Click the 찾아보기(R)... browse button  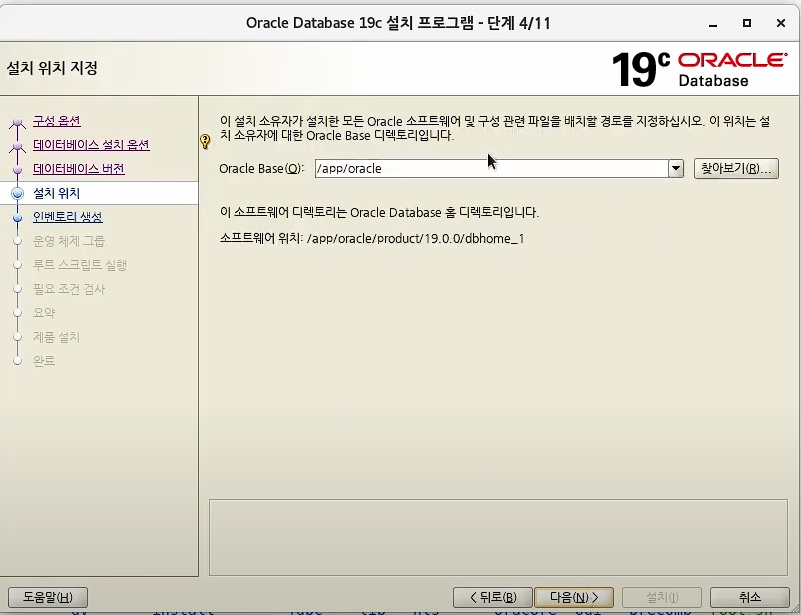pos(736,169)
